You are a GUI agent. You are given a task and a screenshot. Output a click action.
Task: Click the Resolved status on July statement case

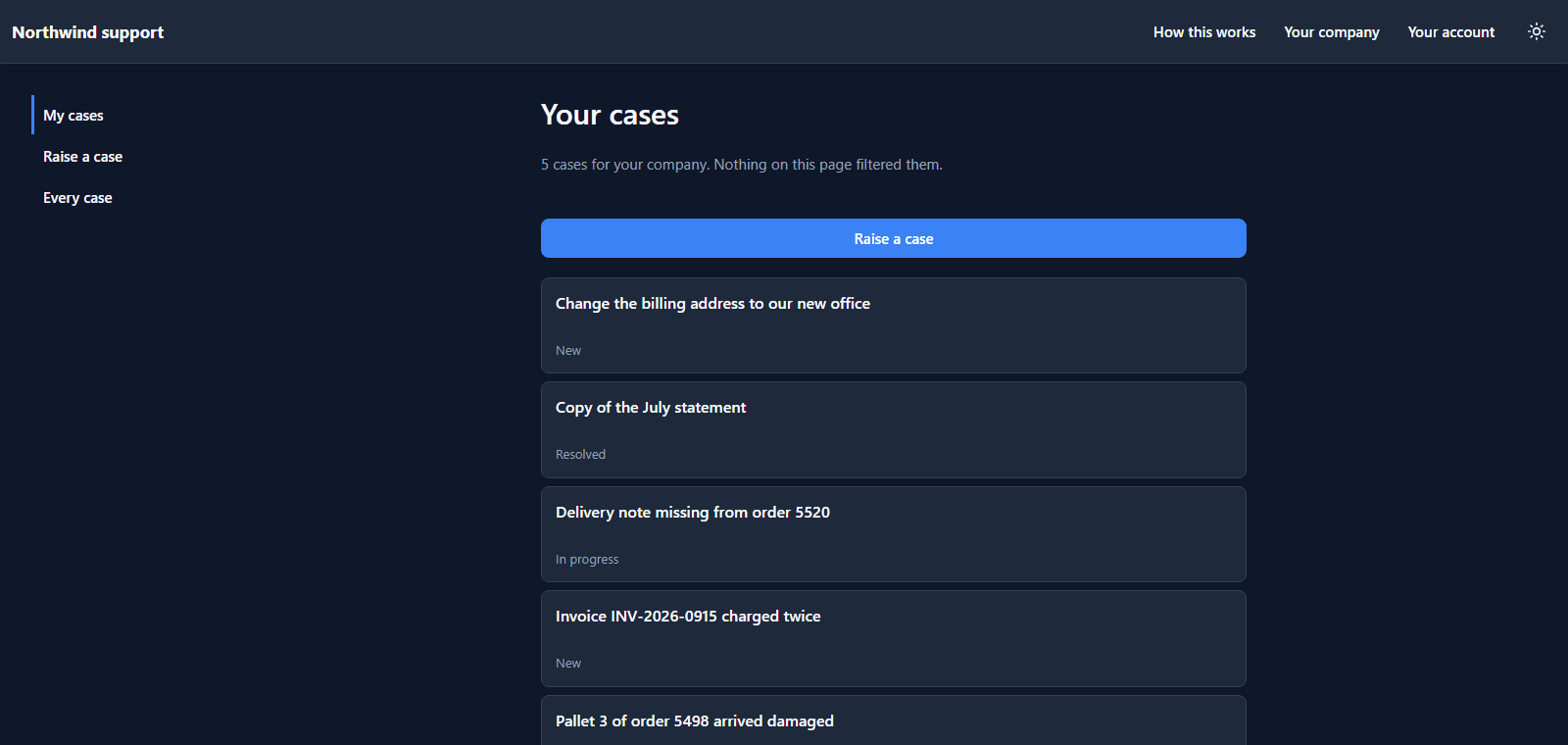[580, 455]
